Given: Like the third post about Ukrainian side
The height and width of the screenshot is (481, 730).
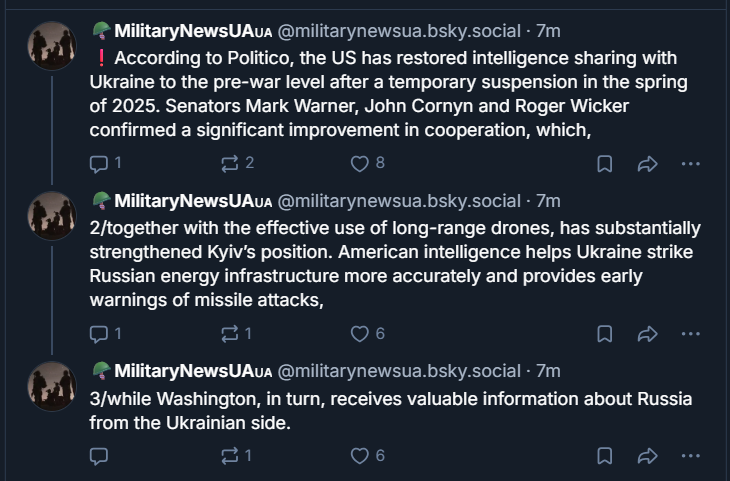Looking at the screenshot, I should pos(367,456).
